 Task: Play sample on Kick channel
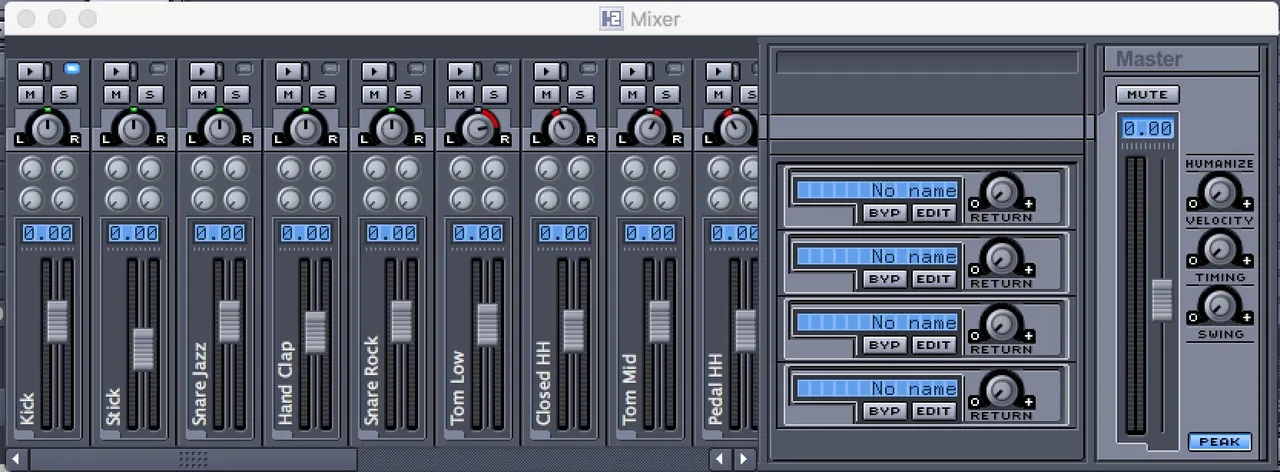tap(31, 71)
